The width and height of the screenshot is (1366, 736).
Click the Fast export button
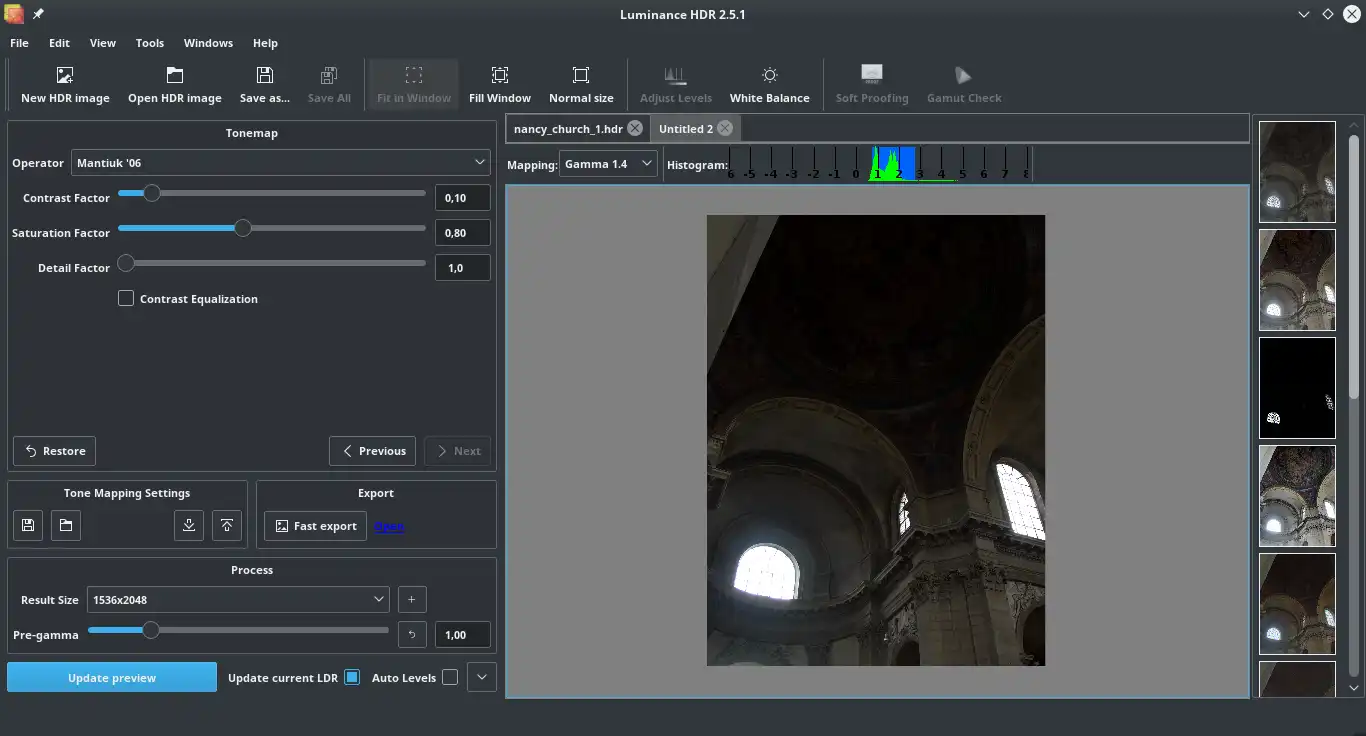[315, 526]
